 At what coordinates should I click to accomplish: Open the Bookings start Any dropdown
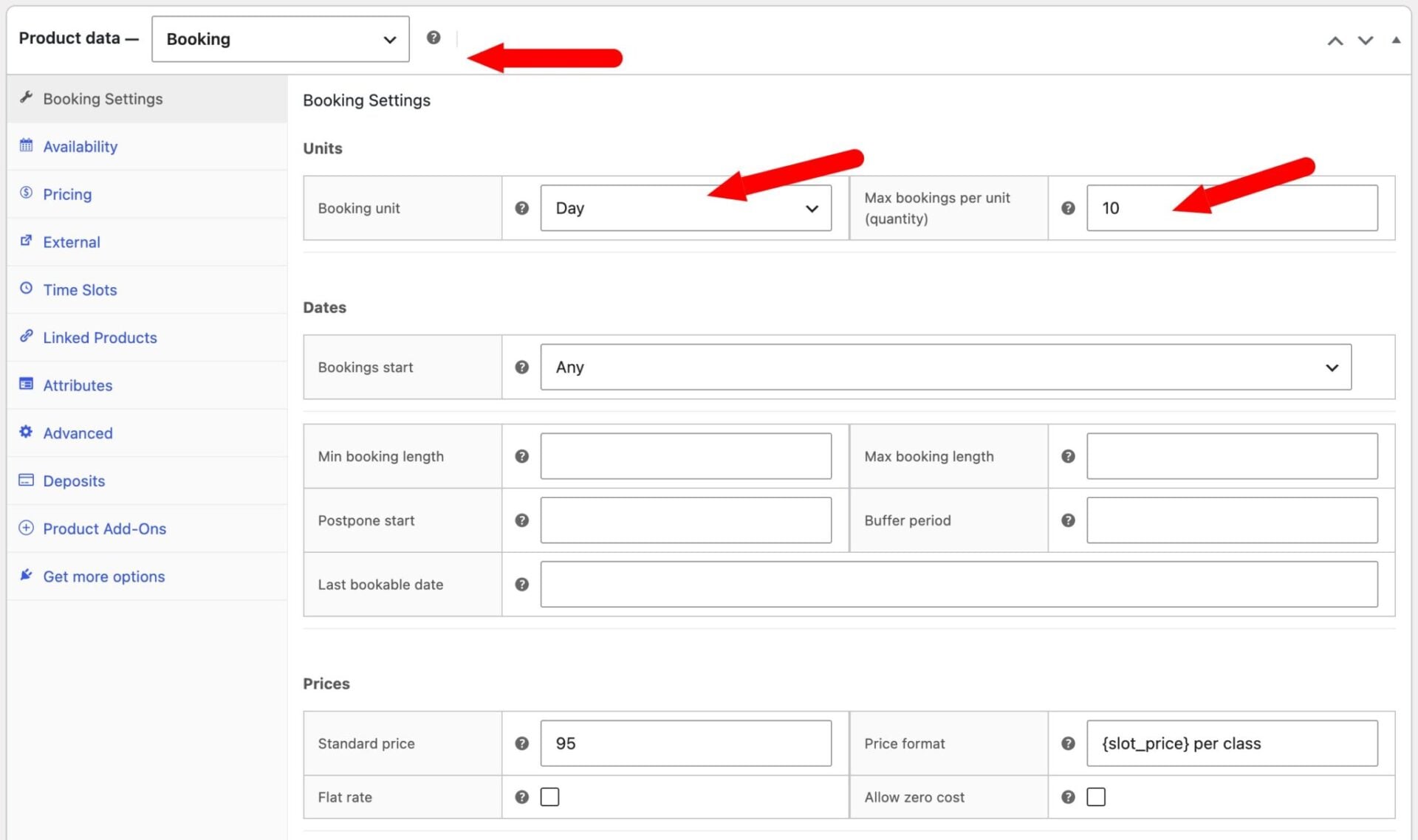pyautogui.click(x=946, y=367)
